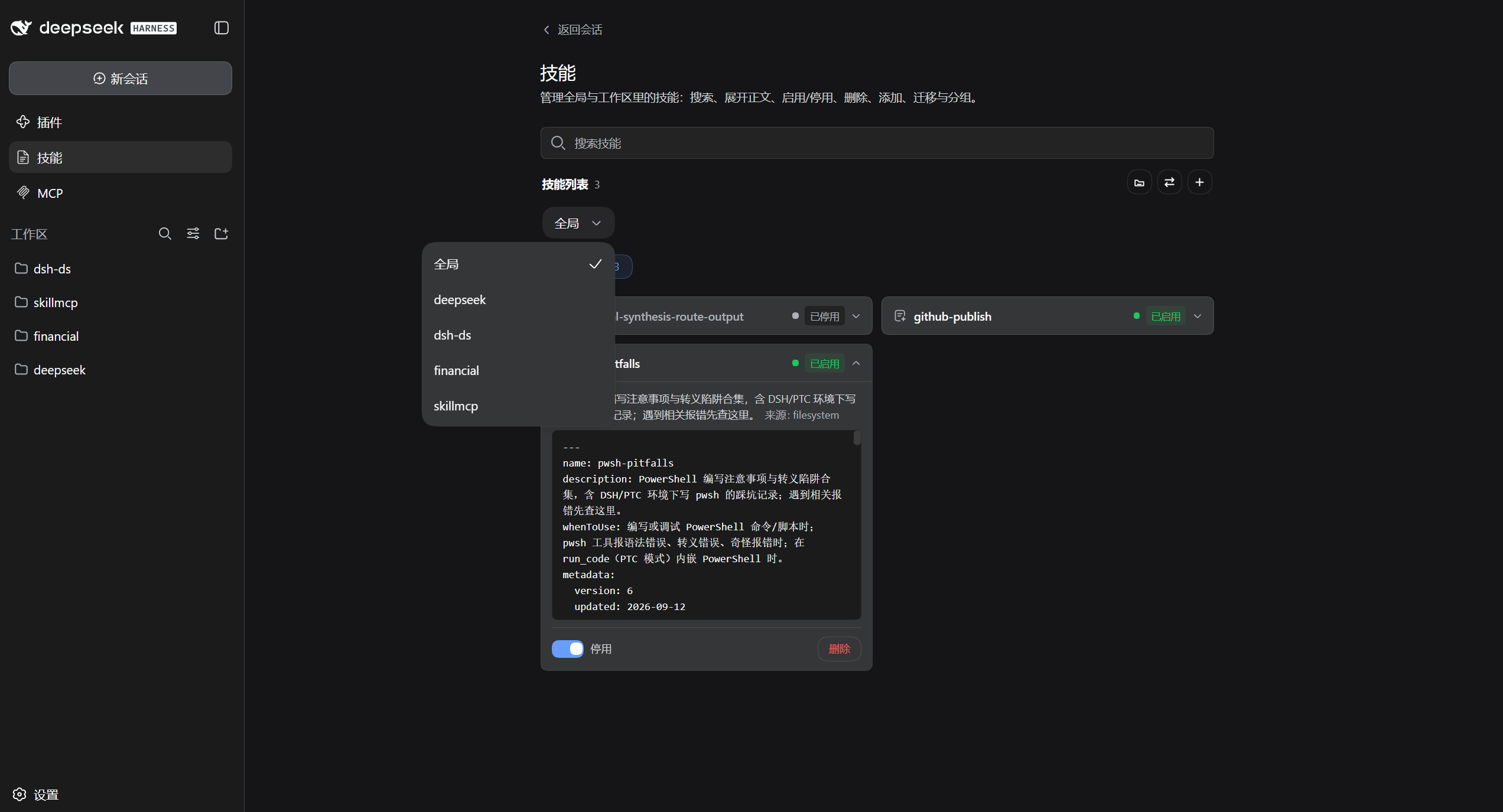Toggle the 停用 switch for pwsh-pitfalls
The width and height of the screenshot is (1503, 812).
click(x=568, y=649)
